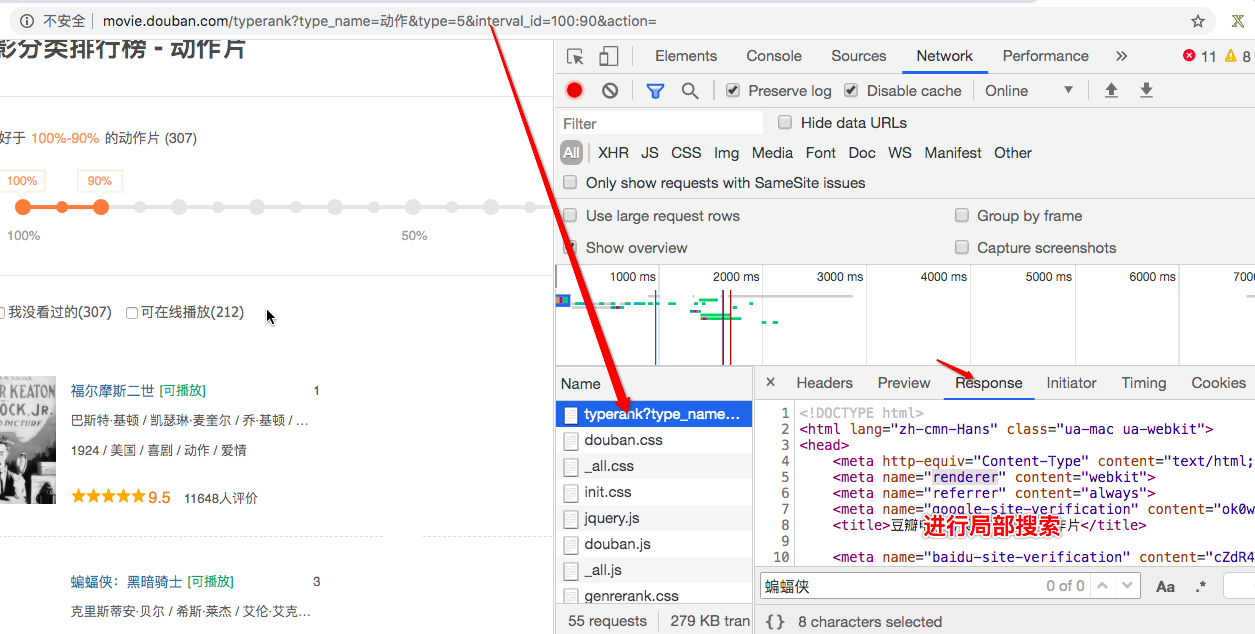The height and width of the screenshot is (634, 1255).
Task: Filter requests by JS type
Action: click(650, 152)
